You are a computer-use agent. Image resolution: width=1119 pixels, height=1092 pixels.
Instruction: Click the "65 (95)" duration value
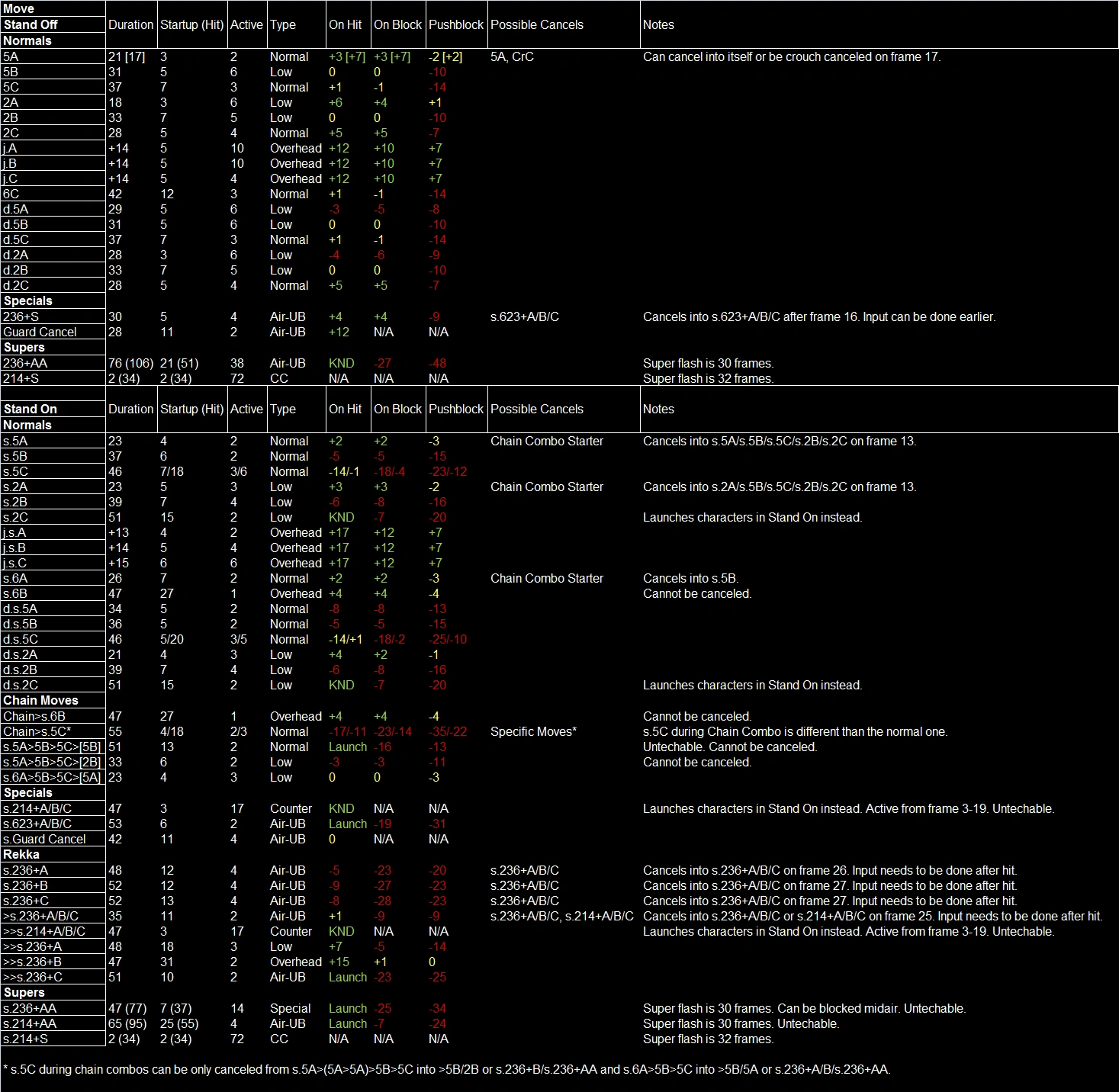pyautogui.click(x=127, y=1023)
